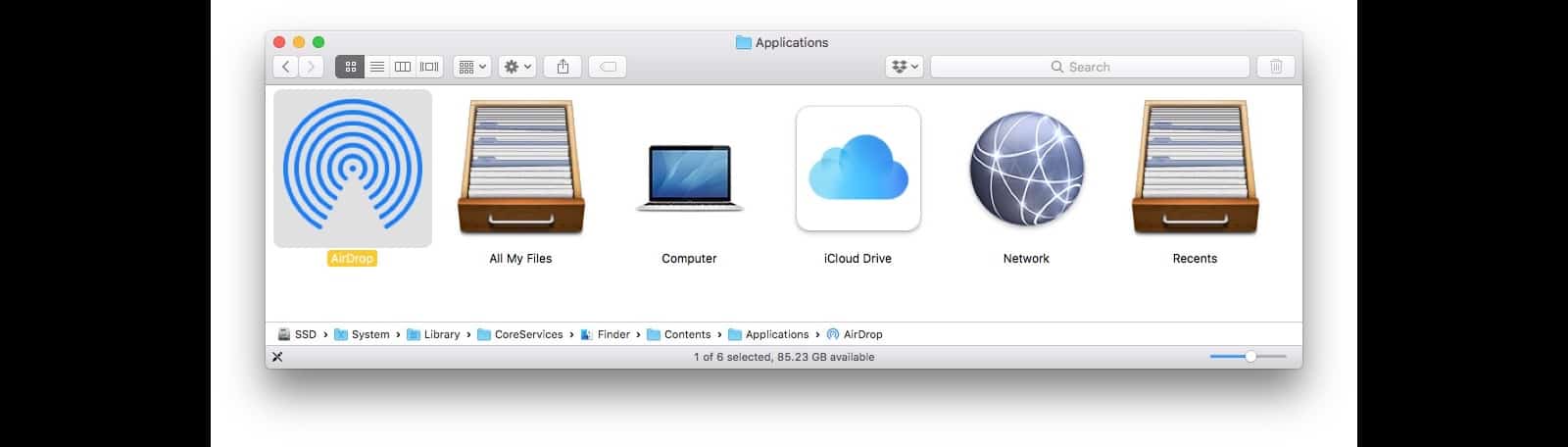Click Contents in the path bar
Screen dimensions: 1568x447
pyautogui.click(x=679, y=334)
